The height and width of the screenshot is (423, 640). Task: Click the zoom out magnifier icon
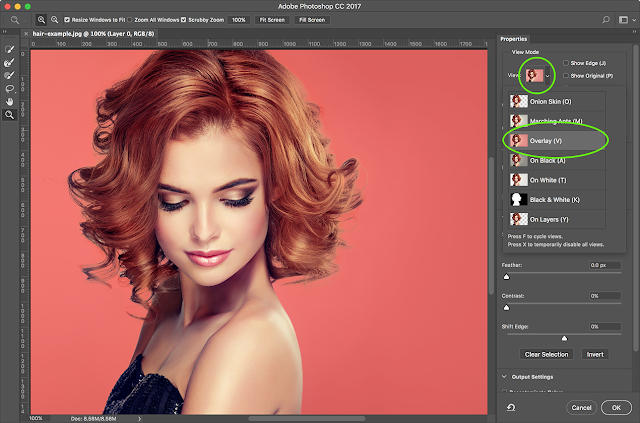(x=52, y=19)
